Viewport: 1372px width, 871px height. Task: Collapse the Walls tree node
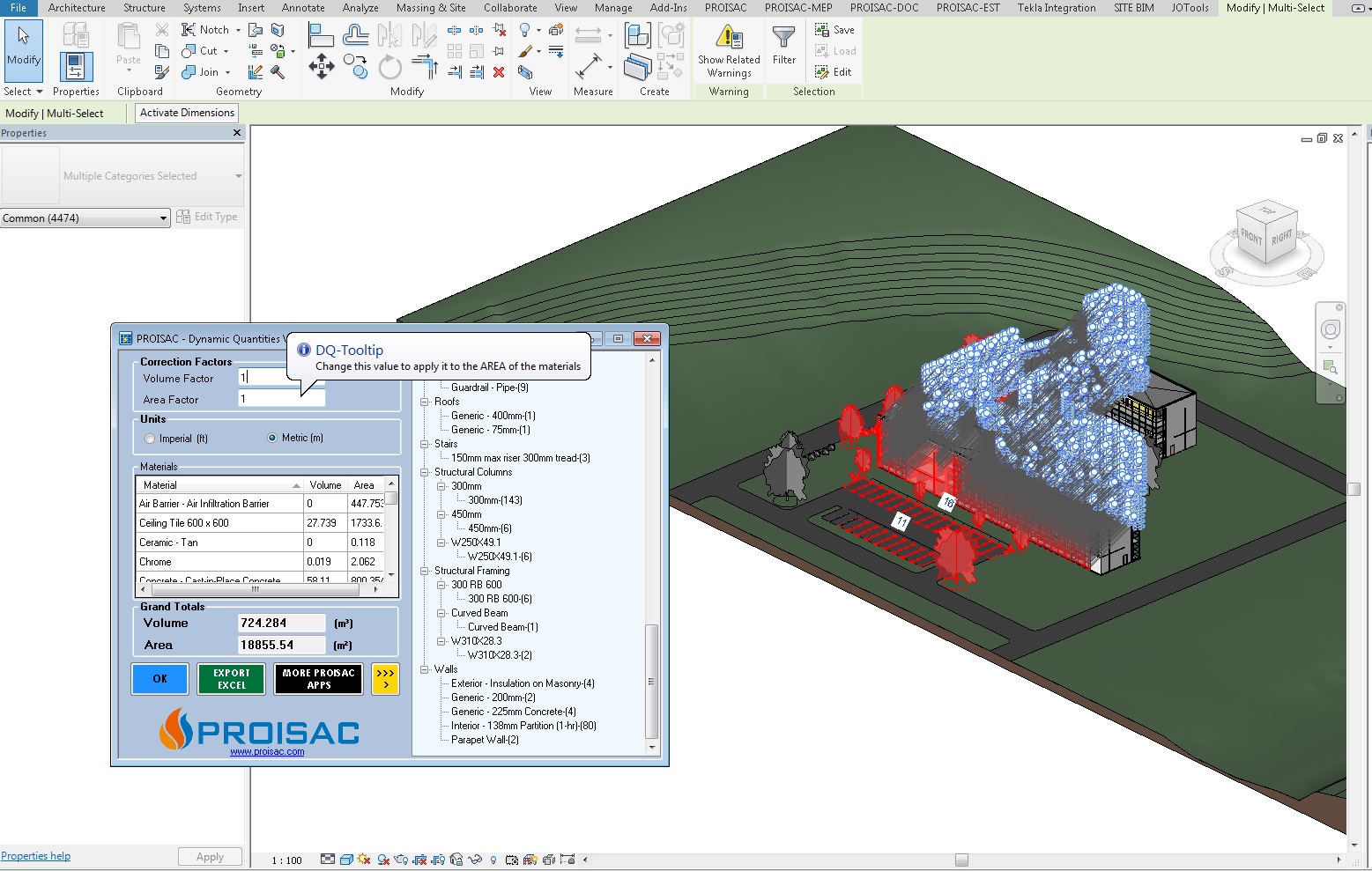tap(425, 670)
